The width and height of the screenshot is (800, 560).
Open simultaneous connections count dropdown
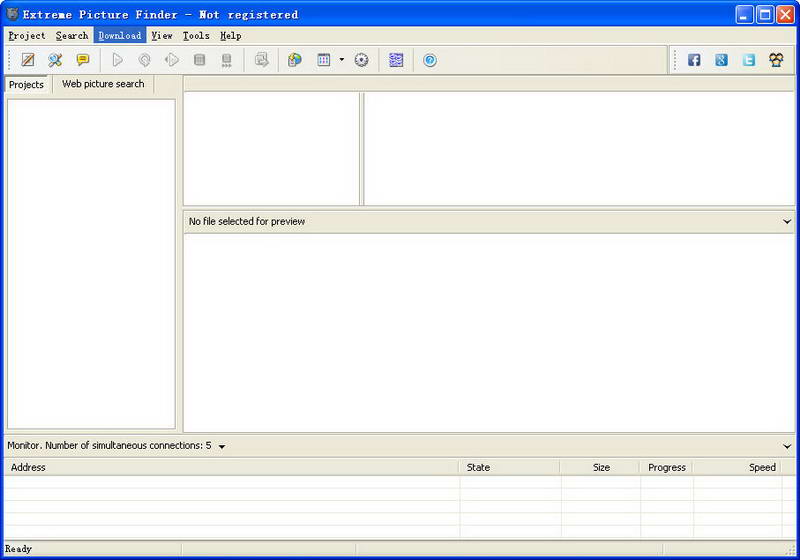coord(222,447)
